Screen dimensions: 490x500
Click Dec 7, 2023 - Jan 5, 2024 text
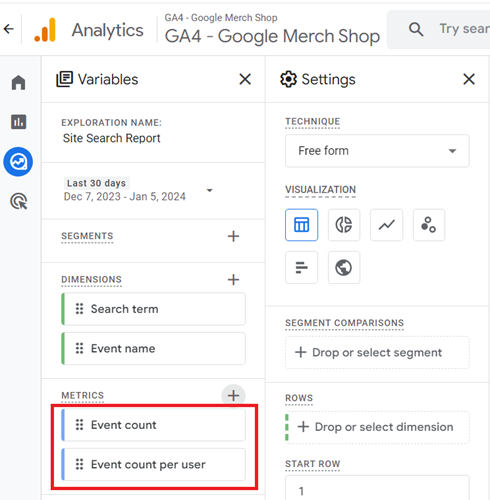coord(125,197)
